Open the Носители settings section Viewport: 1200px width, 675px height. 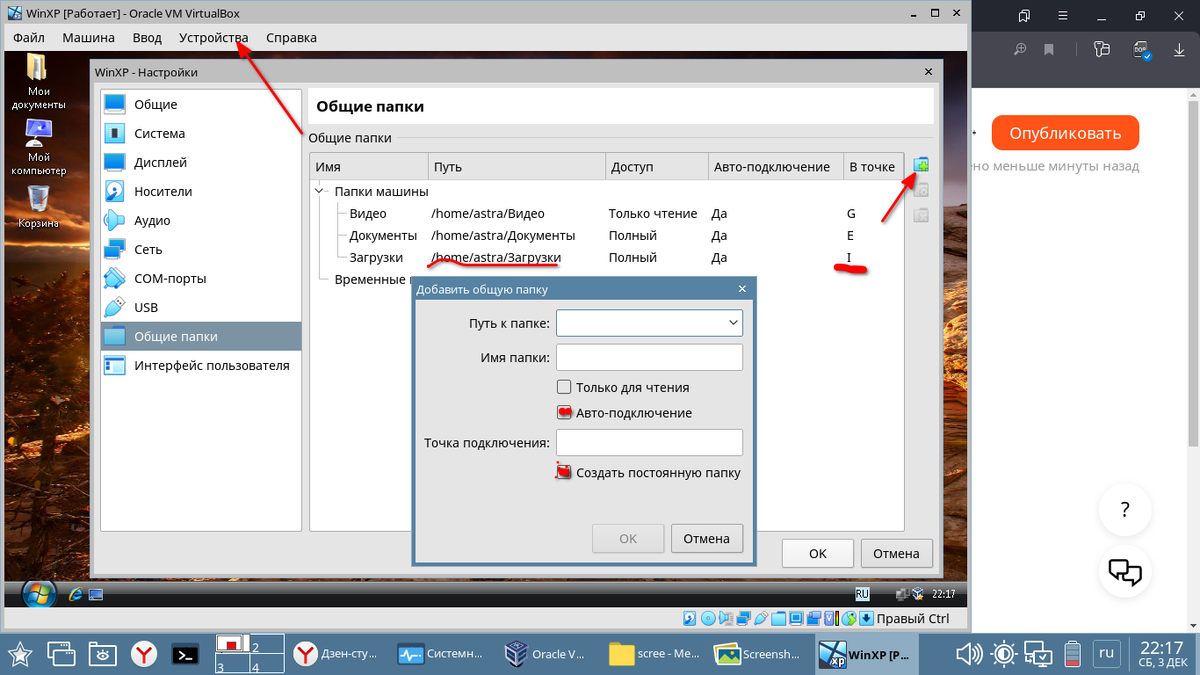[200, 191]
